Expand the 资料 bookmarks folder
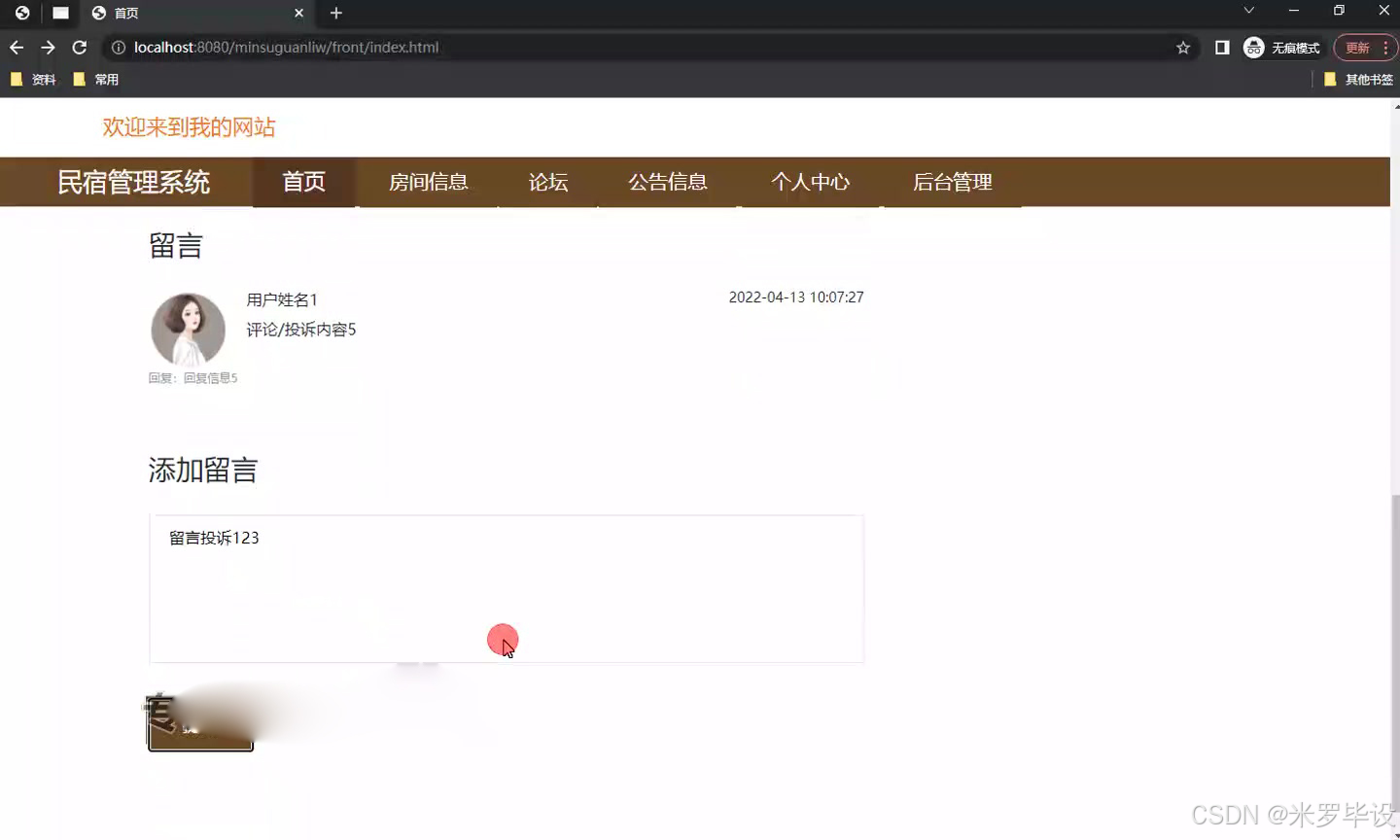 (34, 79)
